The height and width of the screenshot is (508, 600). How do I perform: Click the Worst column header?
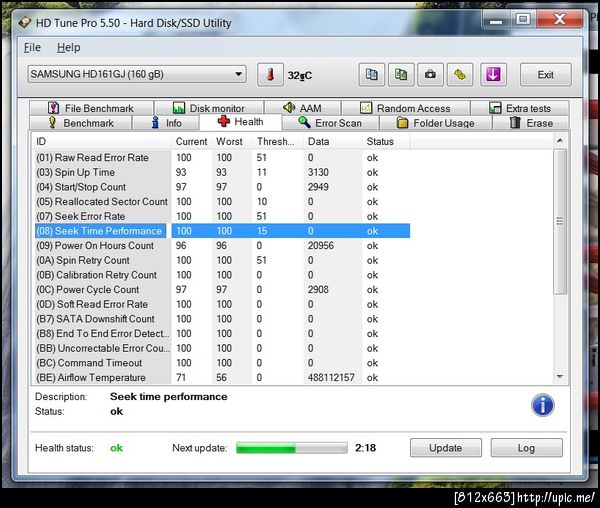pos(232,142)
